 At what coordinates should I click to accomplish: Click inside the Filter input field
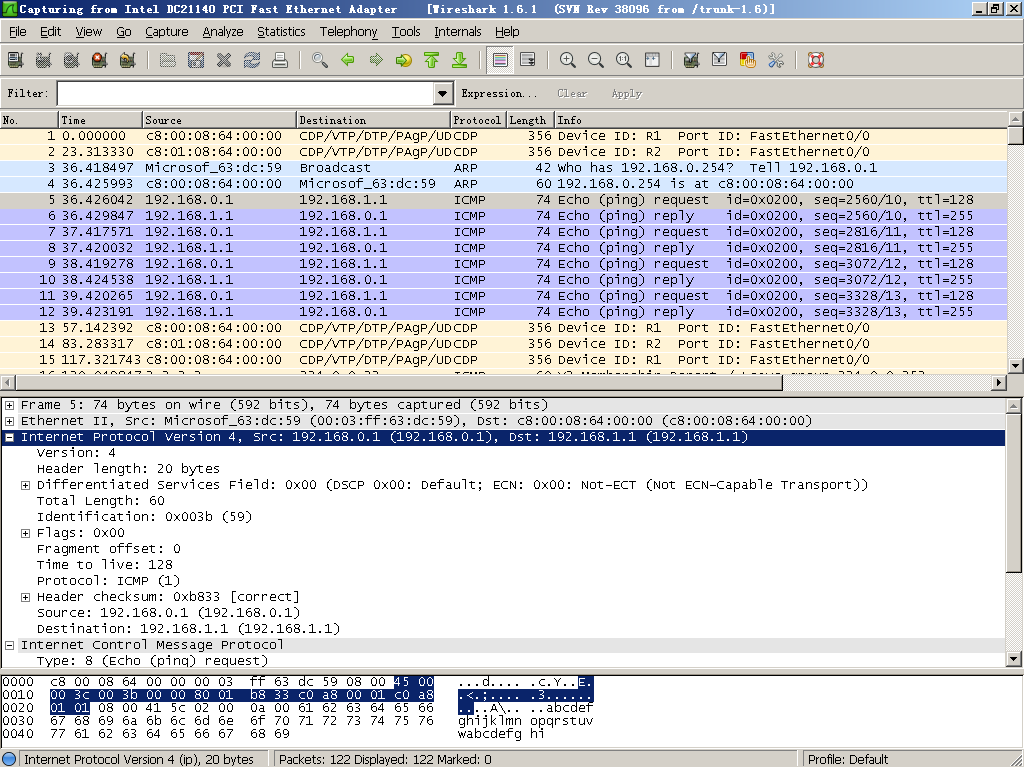click(x=246, y=93)
